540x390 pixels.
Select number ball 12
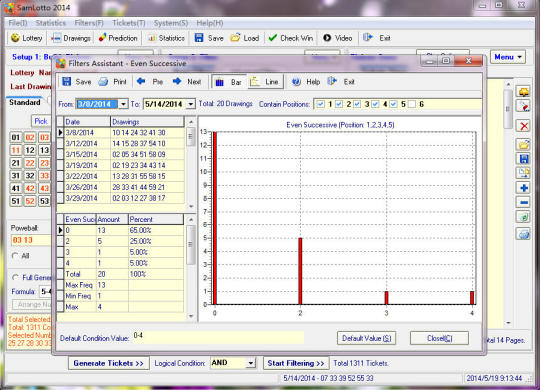click(x=30, y=150)
